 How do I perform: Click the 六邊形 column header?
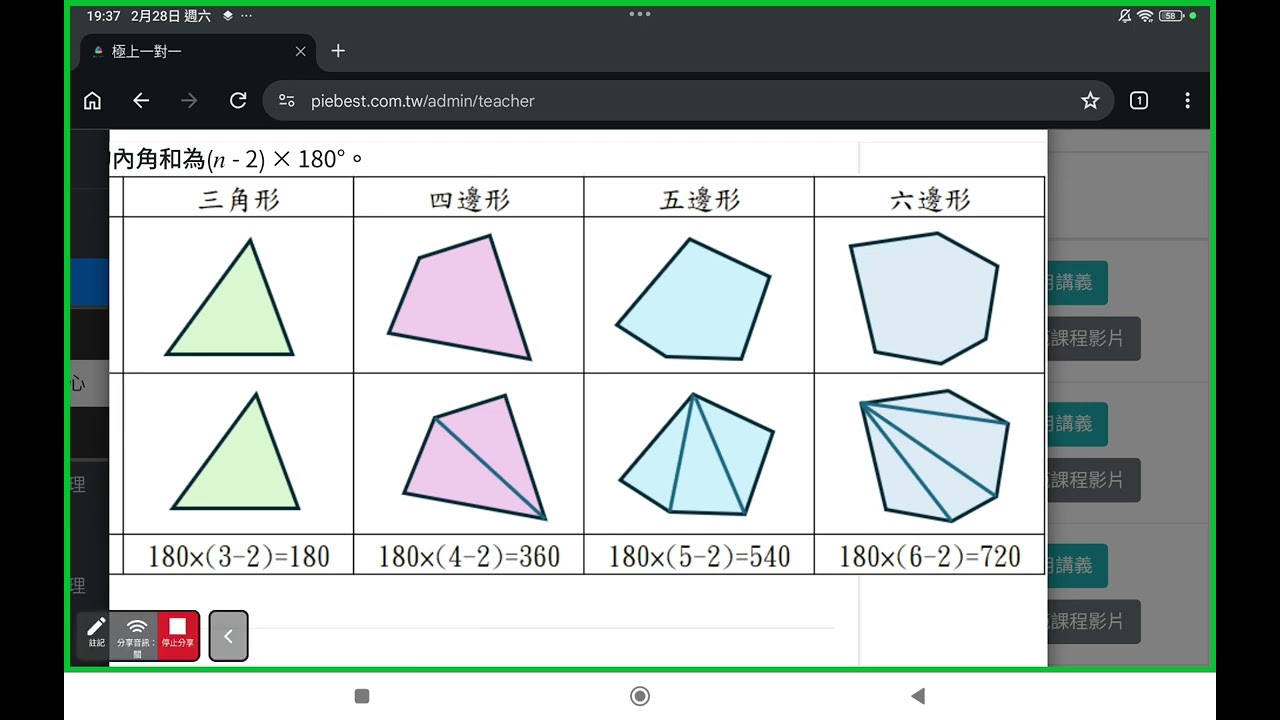[x=930, y=199]
